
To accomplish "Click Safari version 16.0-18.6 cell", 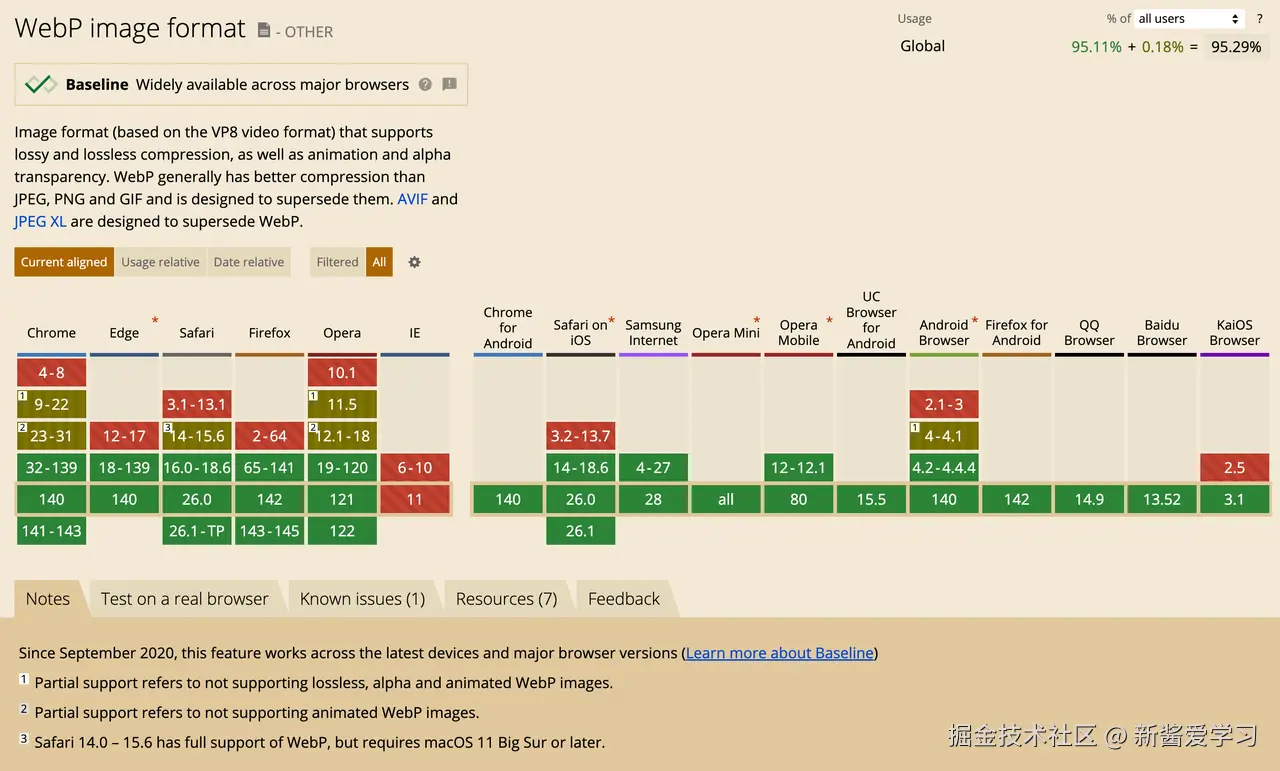I will pyautogui.click(x=197, y=467).
